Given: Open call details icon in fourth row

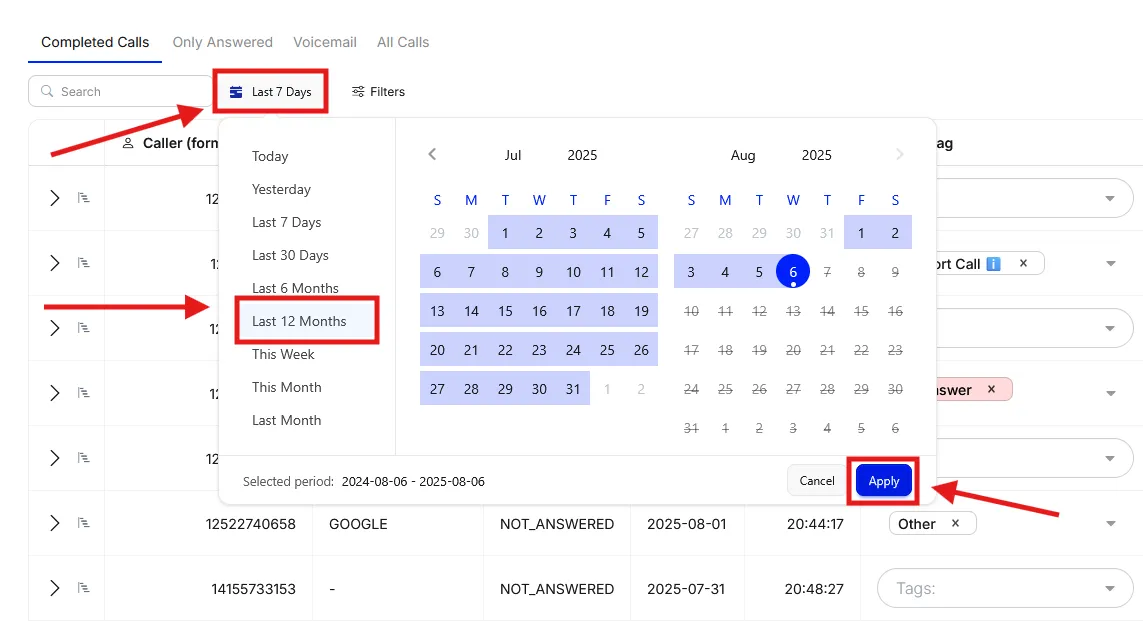Looking at the screenshot, I should 84,393.
